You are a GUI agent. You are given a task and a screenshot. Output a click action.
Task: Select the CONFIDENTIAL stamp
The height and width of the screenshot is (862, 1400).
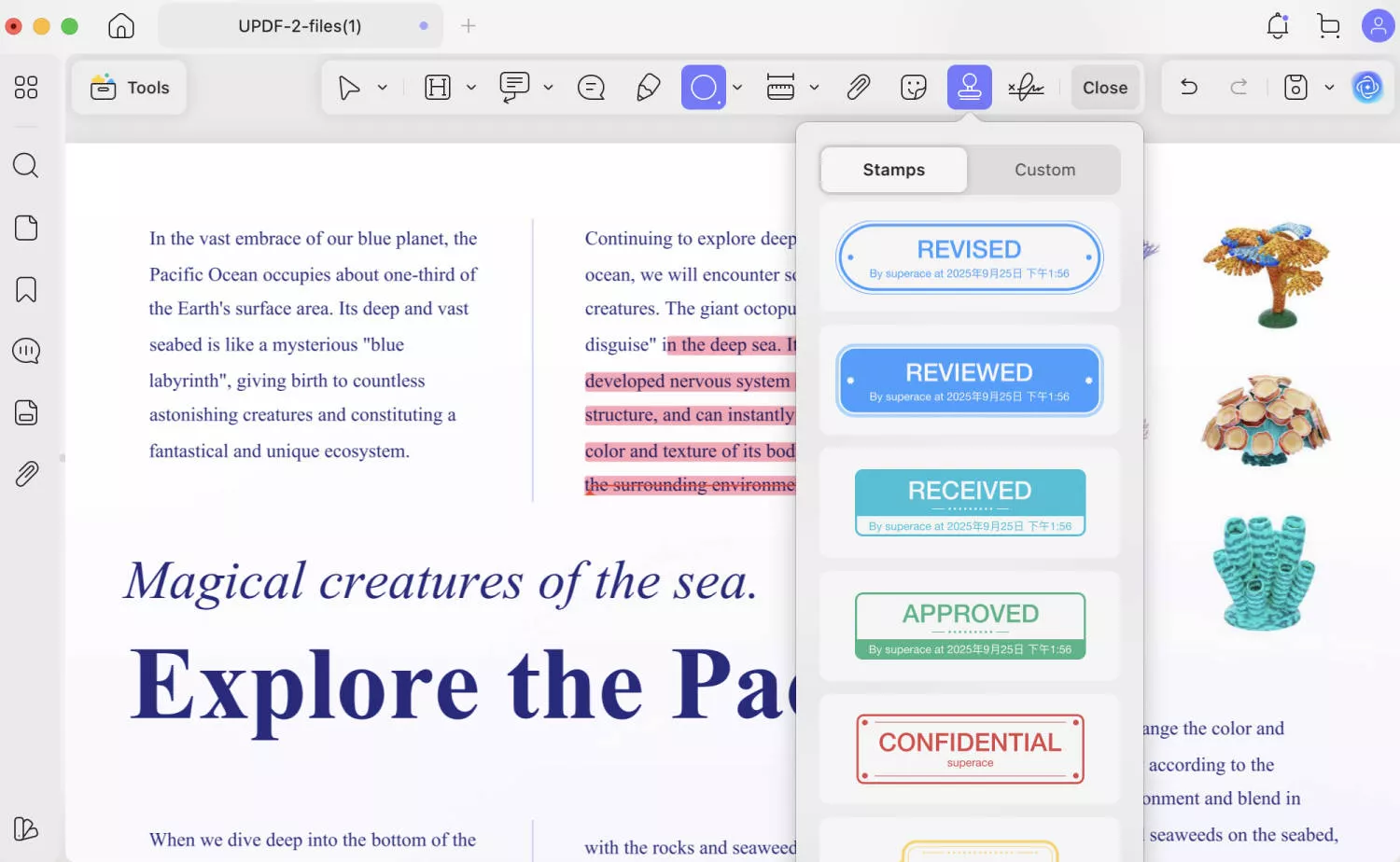tap(969, 747)
